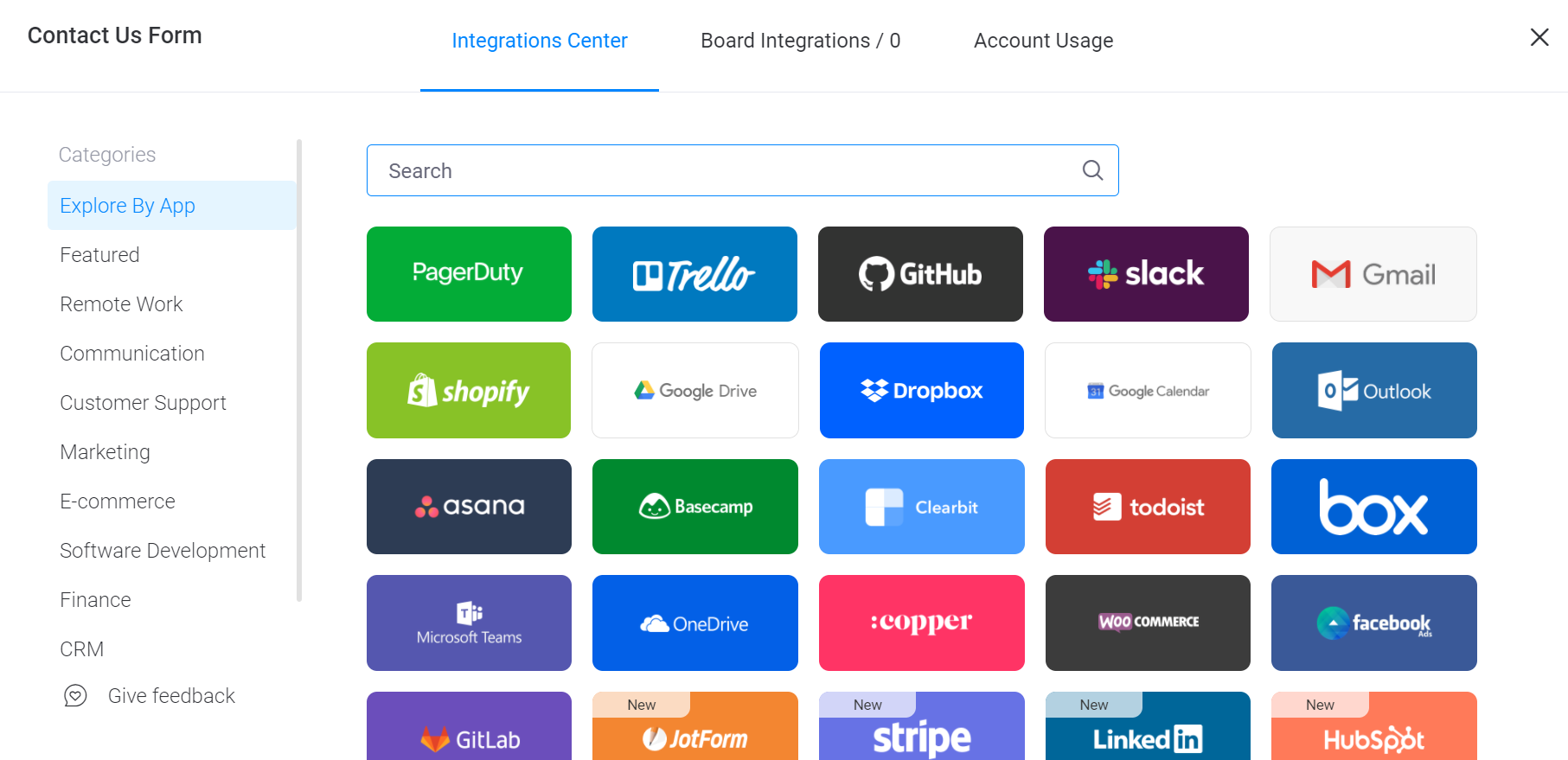Open the Gmail integration tile

(1373, 274)
